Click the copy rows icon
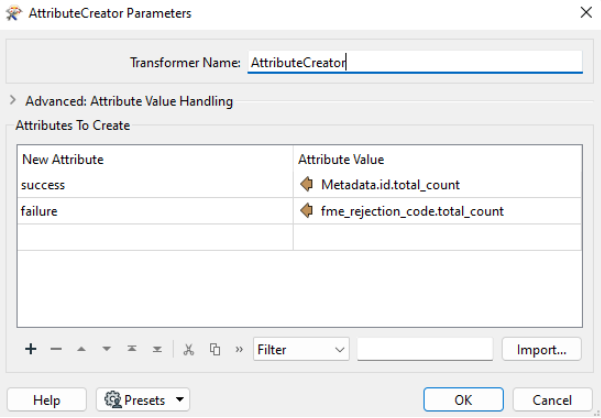 tap(215, 349)
